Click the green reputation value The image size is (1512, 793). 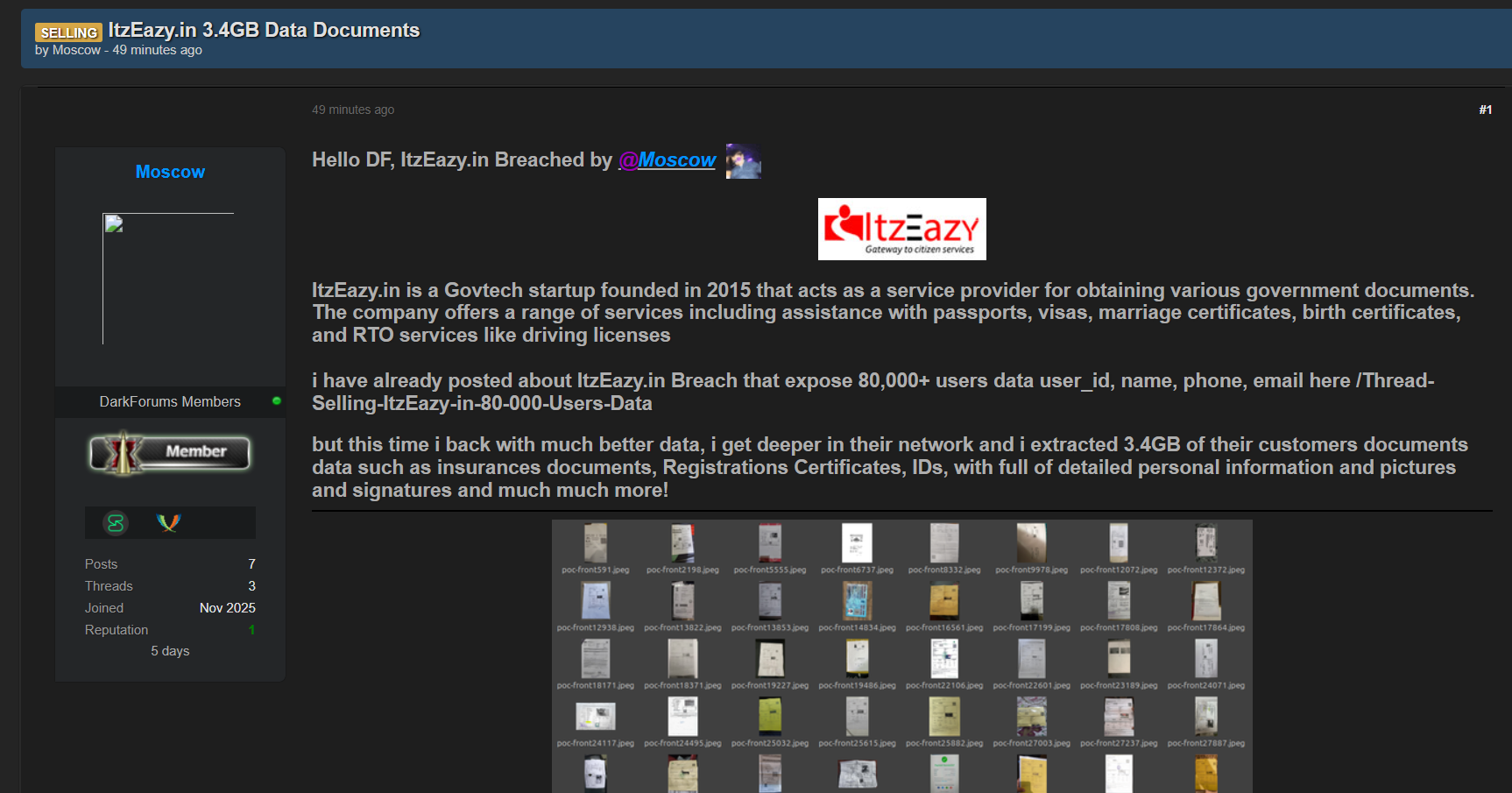pyautogui.click(x=251, y=630)
